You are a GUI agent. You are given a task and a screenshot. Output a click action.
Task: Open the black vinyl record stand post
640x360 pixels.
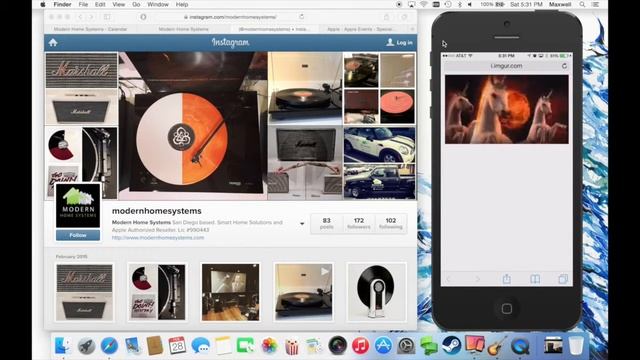pos(376,292)
